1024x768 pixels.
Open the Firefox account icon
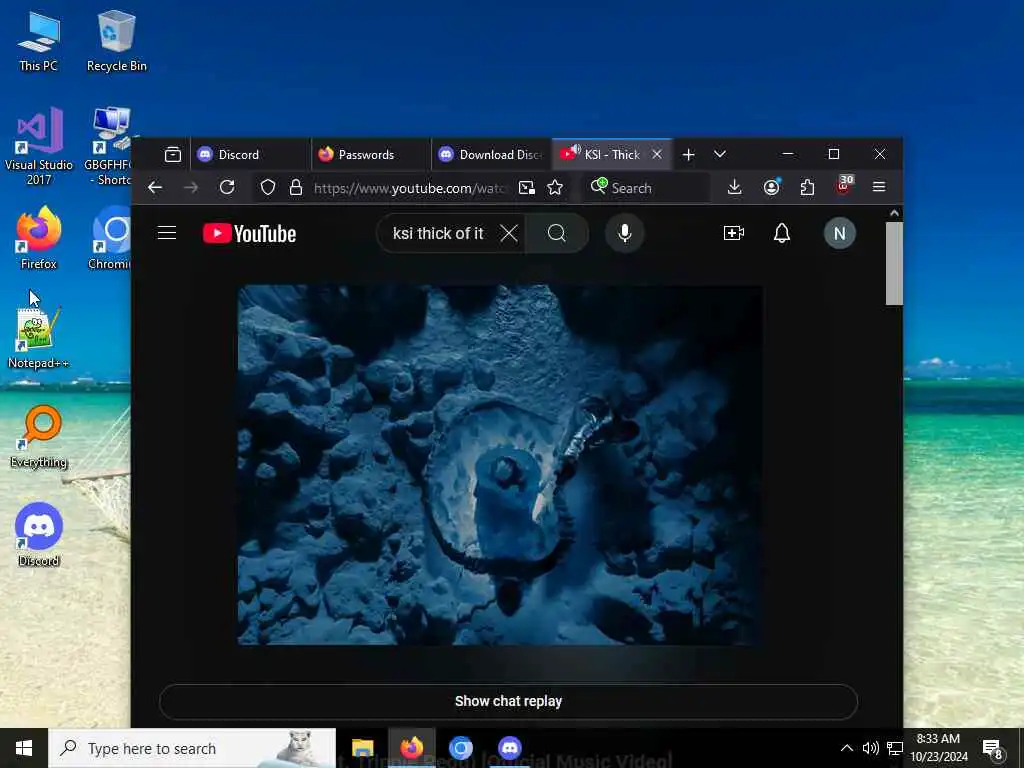771,188
